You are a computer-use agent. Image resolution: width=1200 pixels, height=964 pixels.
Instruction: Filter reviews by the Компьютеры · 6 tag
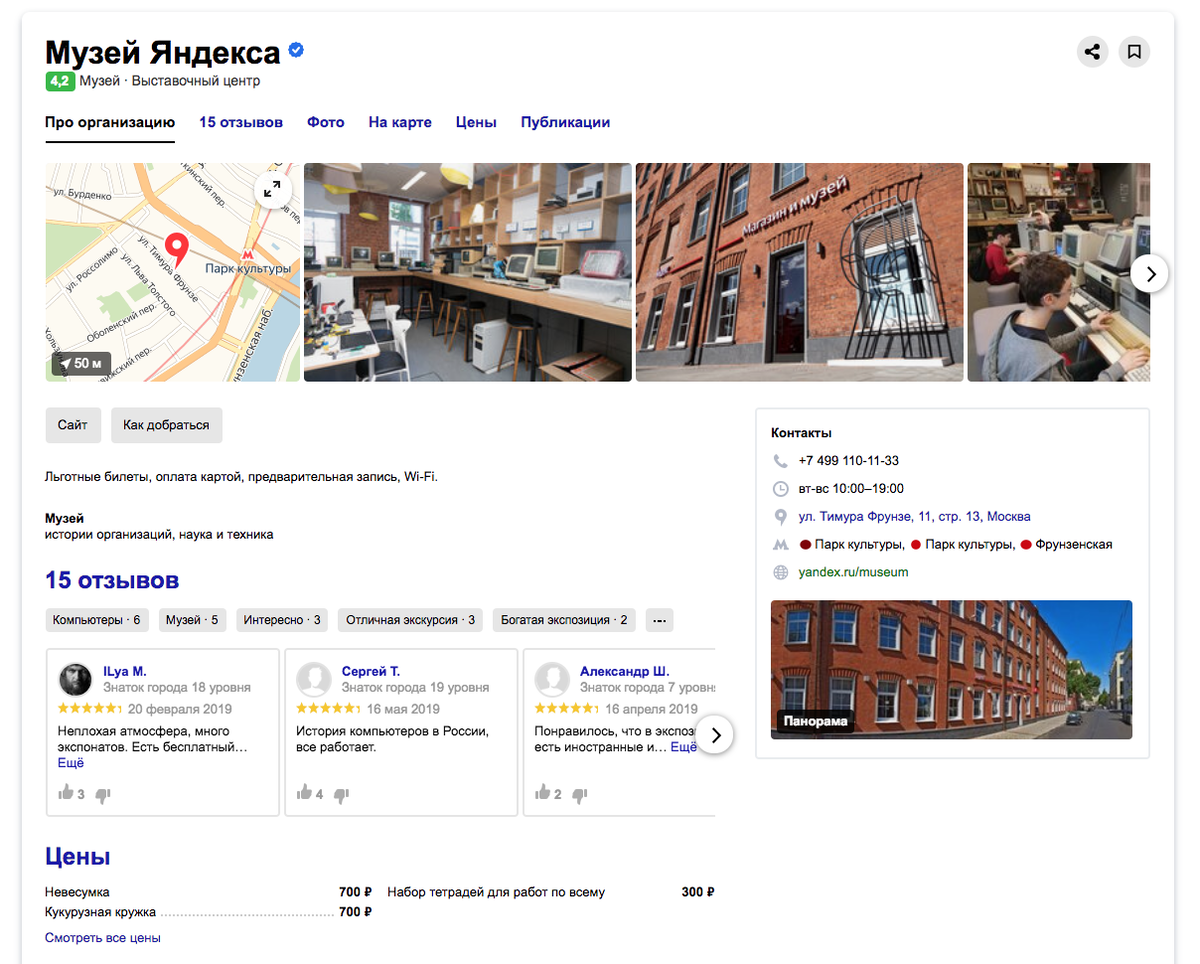(97, 620)
